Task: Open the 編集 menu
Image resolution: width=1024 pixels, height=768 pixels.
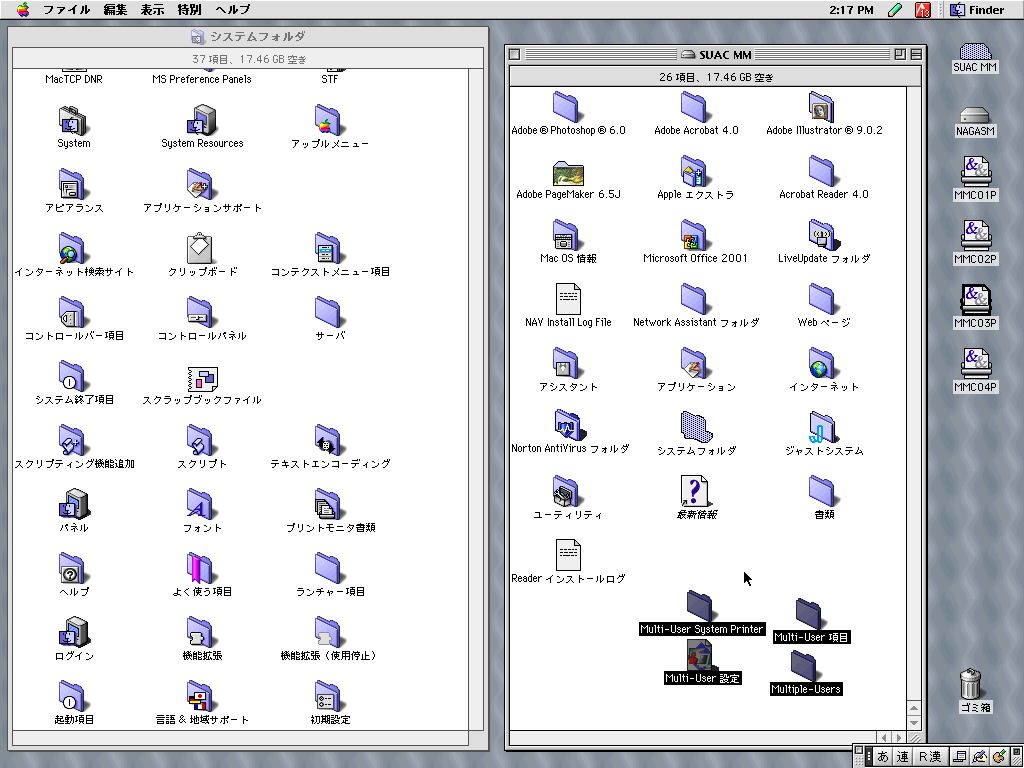Action: 115,9
